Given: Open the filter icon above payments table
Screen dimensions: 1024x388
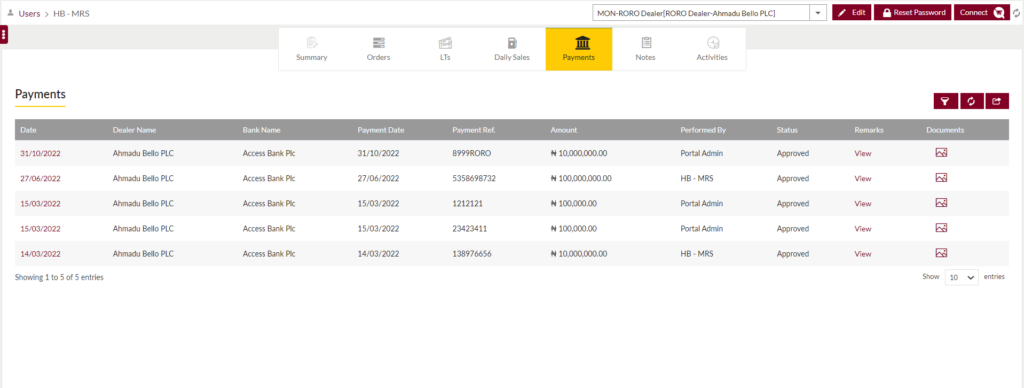Looking at the screenshot, I should tap(946, 101).
